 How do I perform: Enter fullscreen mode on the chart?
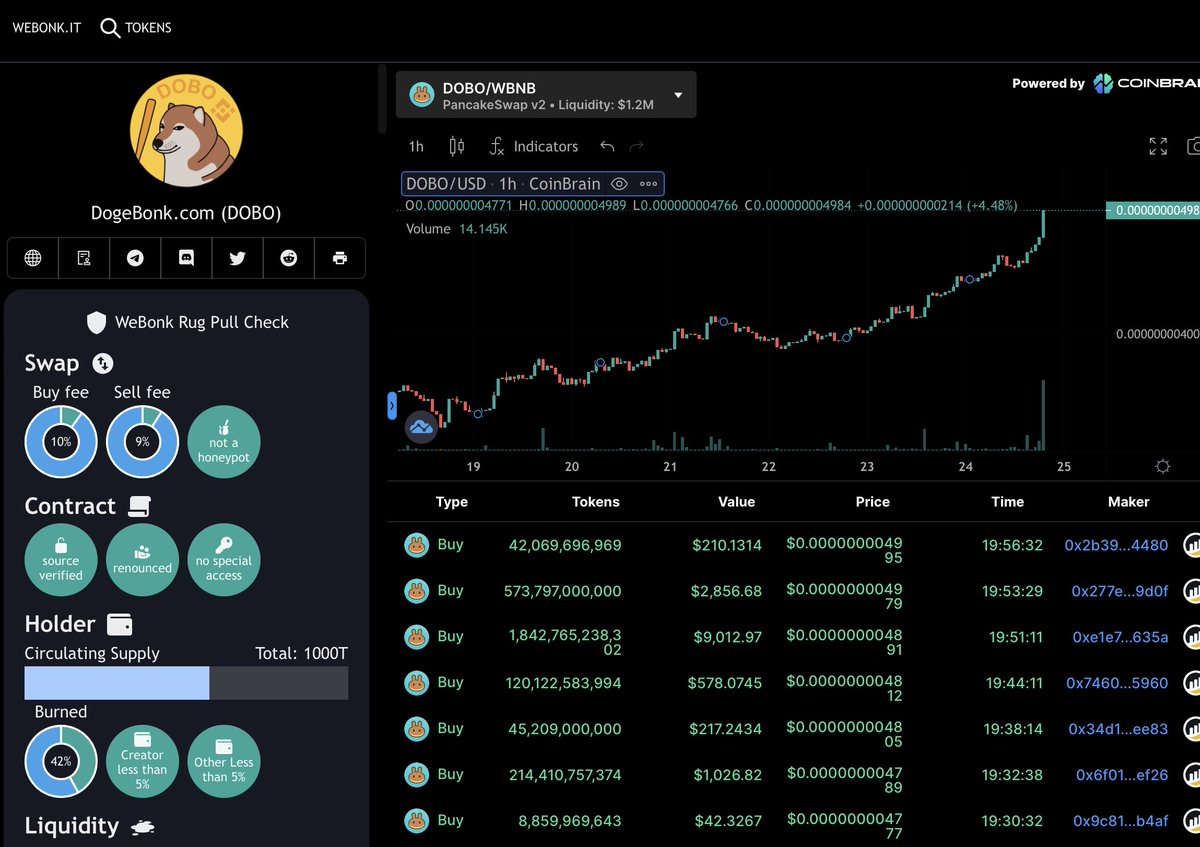(x=1158, y=145)
